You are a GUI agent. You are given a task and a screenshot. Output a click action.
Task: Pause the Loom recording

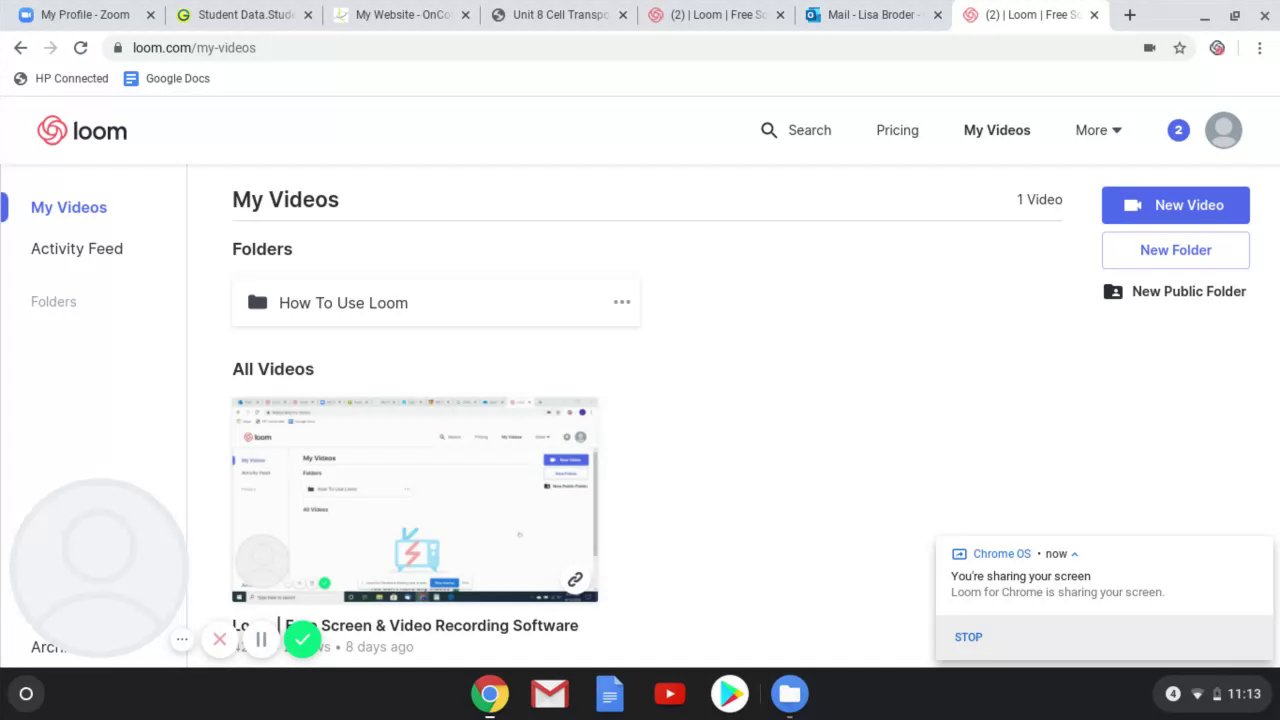261,639
